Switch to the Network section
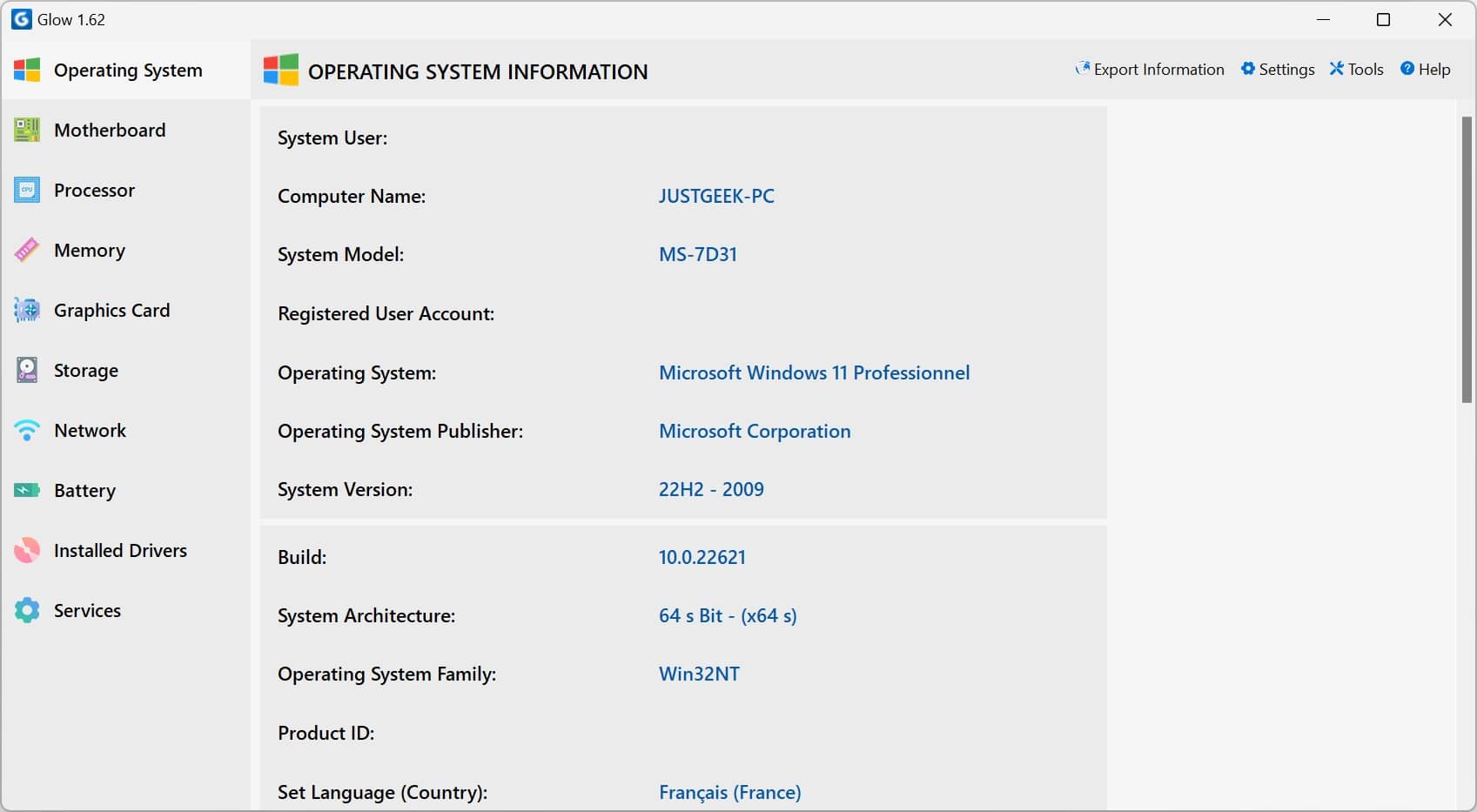Screen dimensions: 1477x812 pyautogui.click(x=125, y=430)
